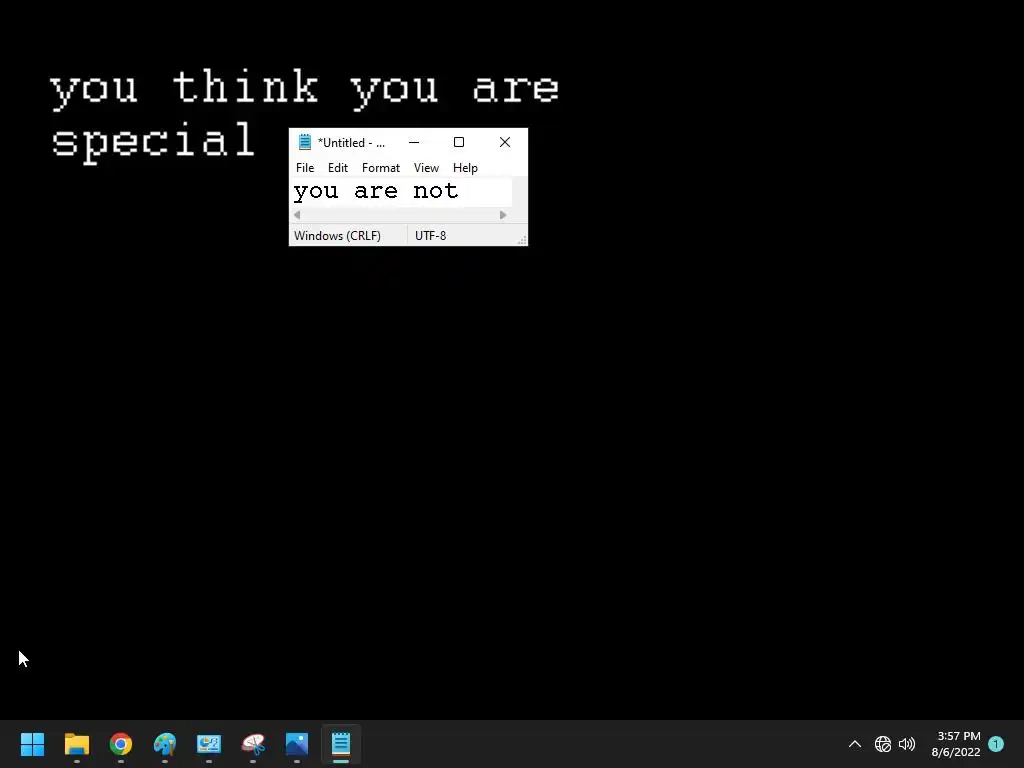The width and height of the screenshot is (1024, 768).
Task: Open the Snipping Tool from the taskbar
Action: (253, 744)
